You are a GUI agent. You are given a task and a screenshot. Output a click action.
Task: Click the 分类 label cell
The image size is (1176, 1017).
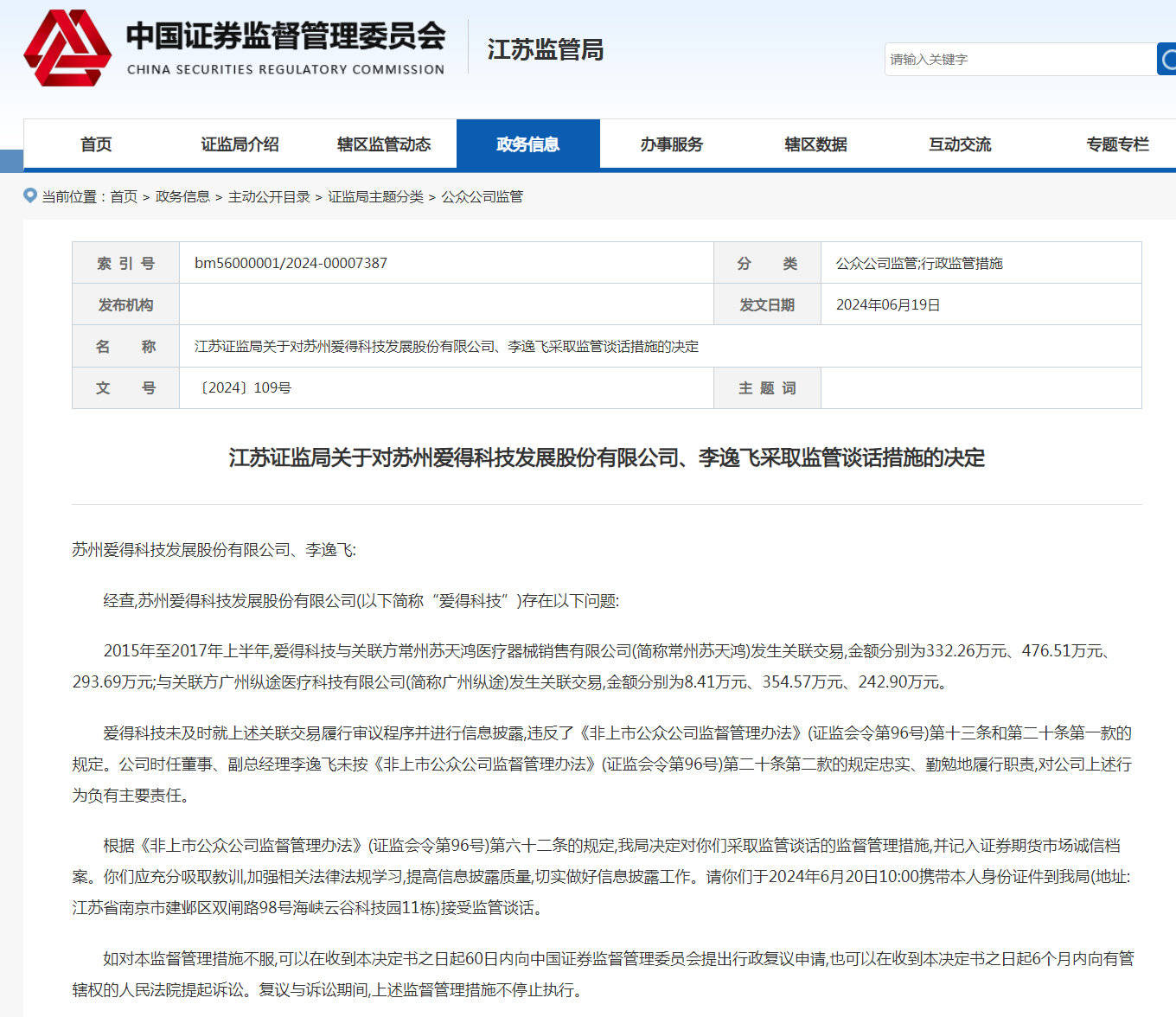pyautogui.click(x=767, y=263)
